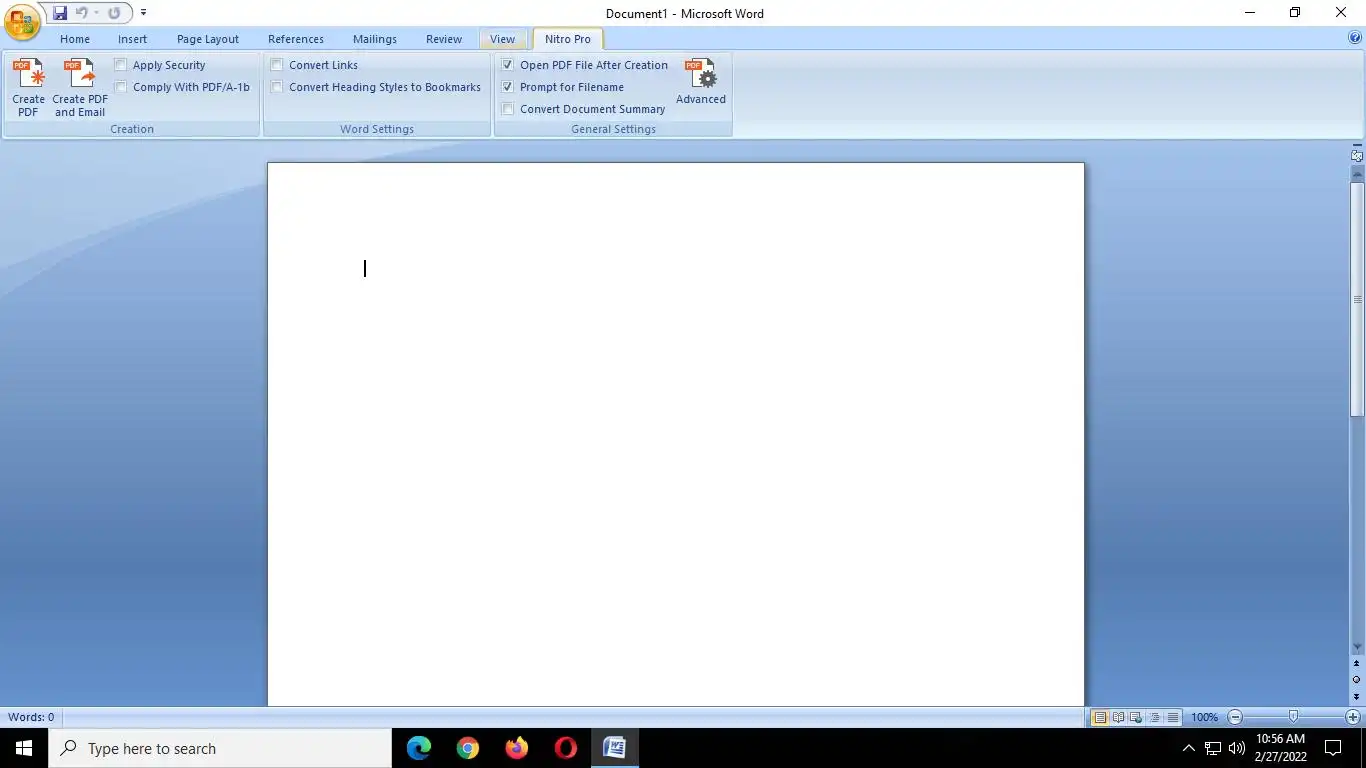The image size is (1366, 768).
Task: Click the vertical scrollbar thumb
Action: pos(1357,300)
